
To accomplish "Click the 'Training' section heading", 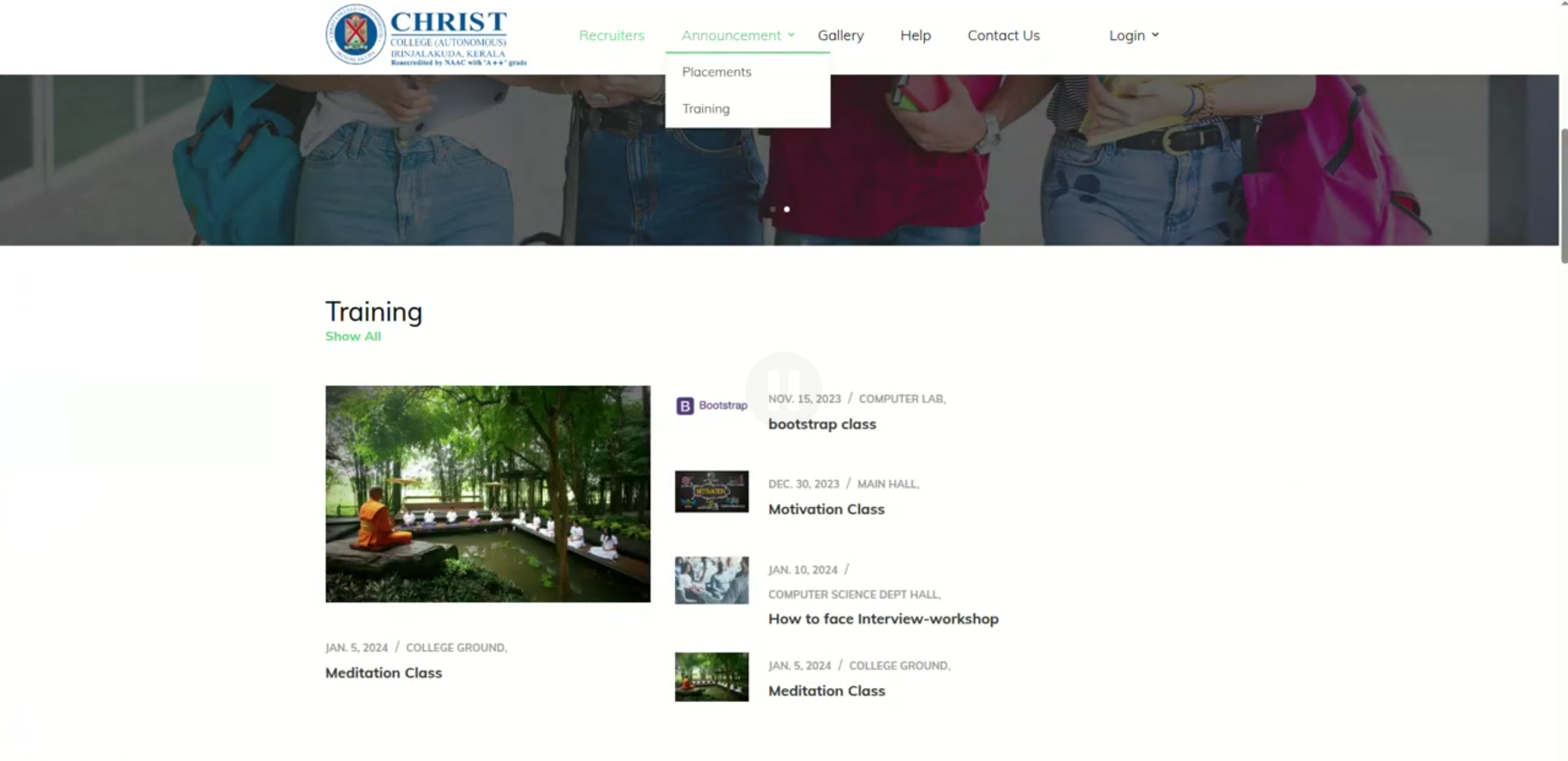I will coord(373,311).
